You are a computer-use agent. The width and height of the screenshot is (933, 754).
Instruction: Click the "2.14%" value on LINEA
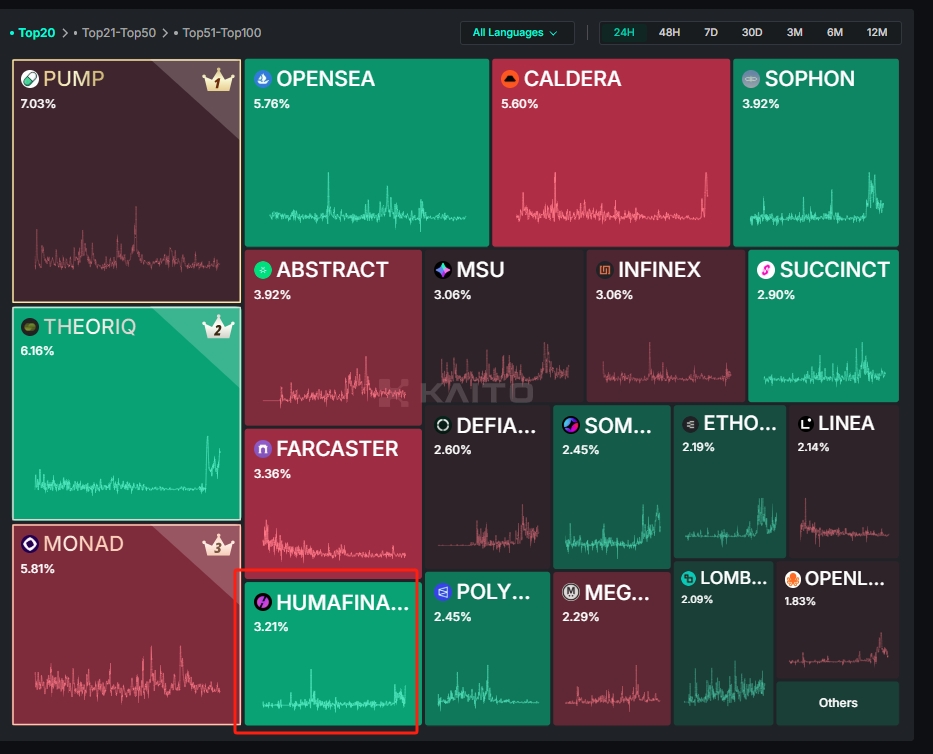coord(813,447)
